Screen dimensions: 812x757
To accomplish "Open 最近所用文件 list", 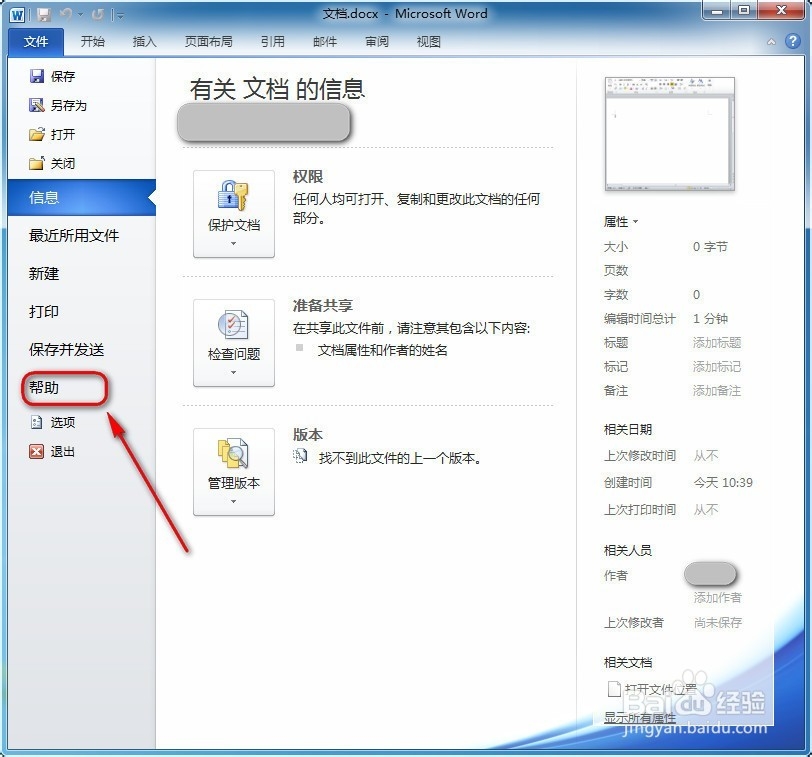I will click(74, 236).
